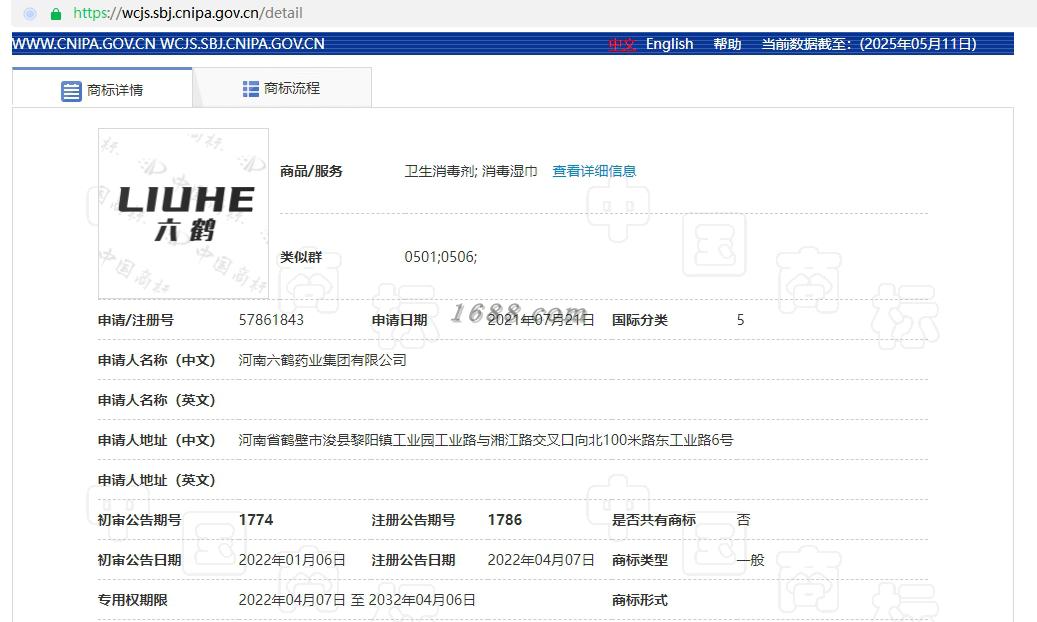
Task: Open the 帮助 help link
Action: pos(727,44)
